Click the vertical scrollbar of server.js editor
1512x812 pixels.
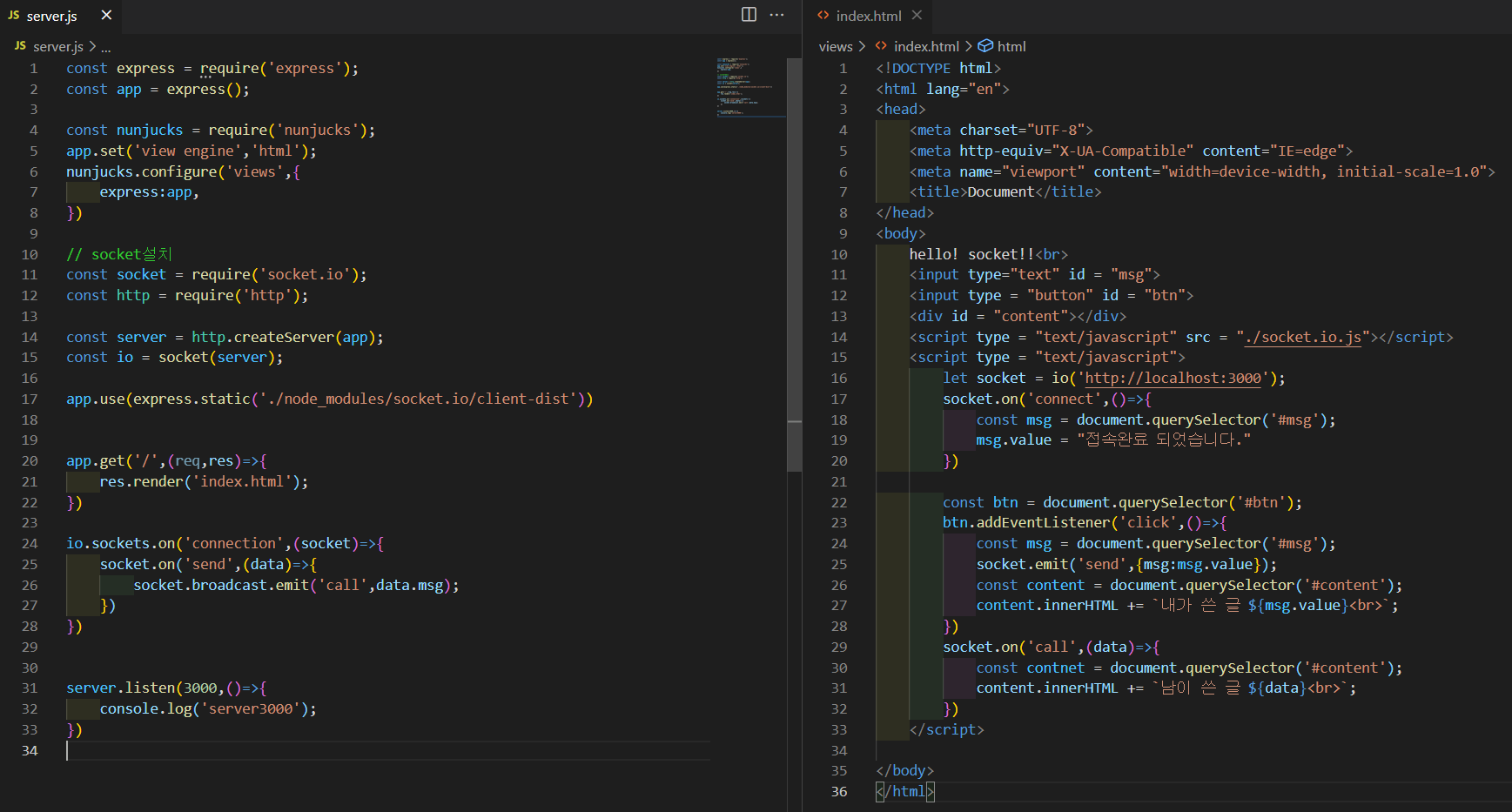[x=794, y=265]
